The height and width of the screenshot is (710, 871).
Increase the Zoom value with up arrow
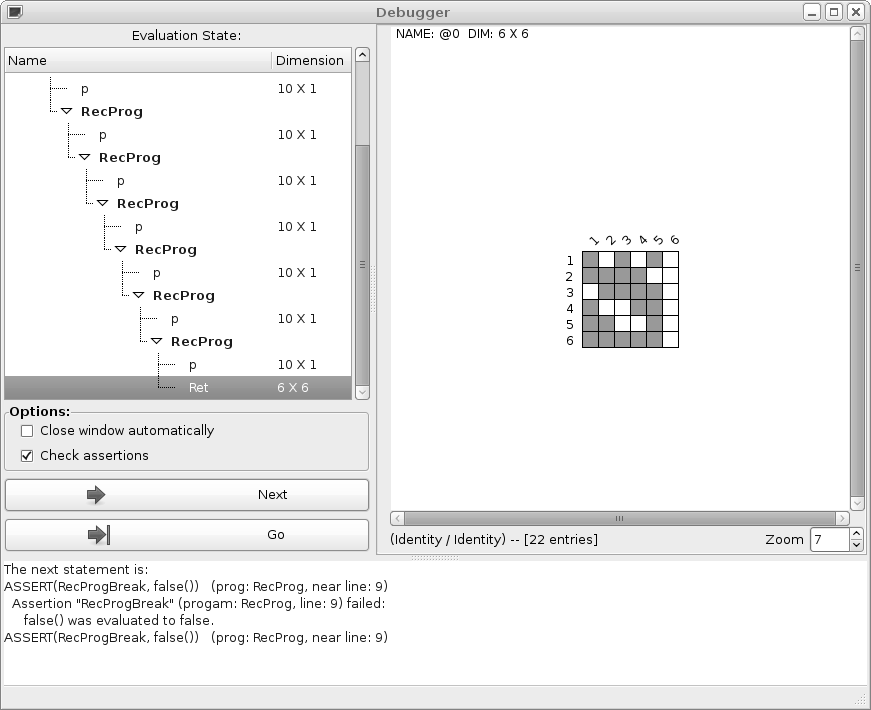click(x=856, y=534)
